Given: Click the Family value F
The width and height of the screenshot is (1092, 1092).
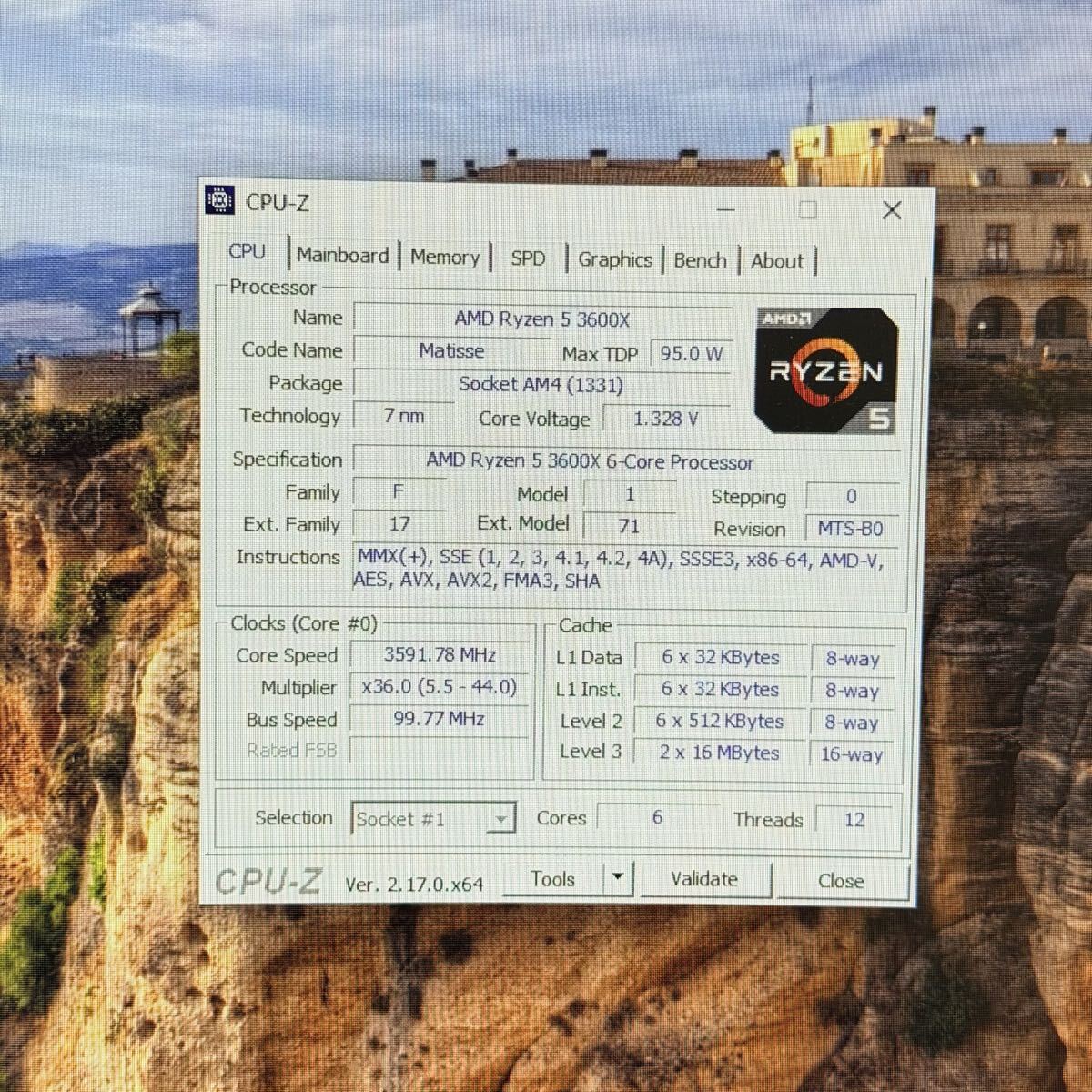Looking at the screenshot, I should click(x=399, y=492).
